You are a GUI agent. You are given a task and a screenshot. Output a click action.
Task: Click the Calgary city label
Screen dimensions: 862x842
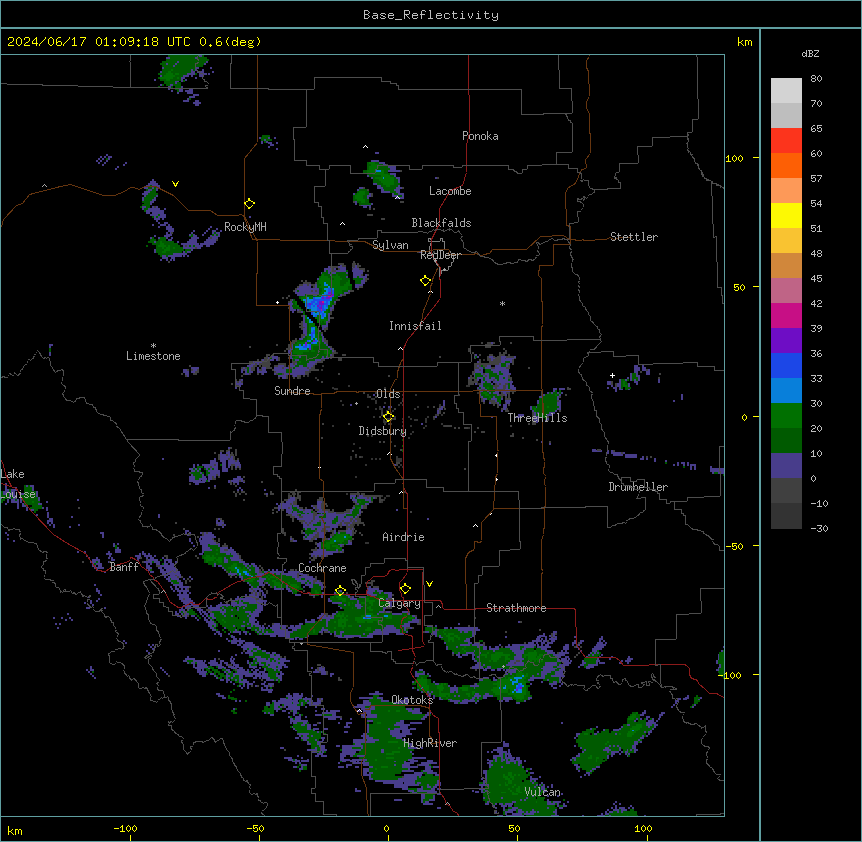(x=399, y=603)
